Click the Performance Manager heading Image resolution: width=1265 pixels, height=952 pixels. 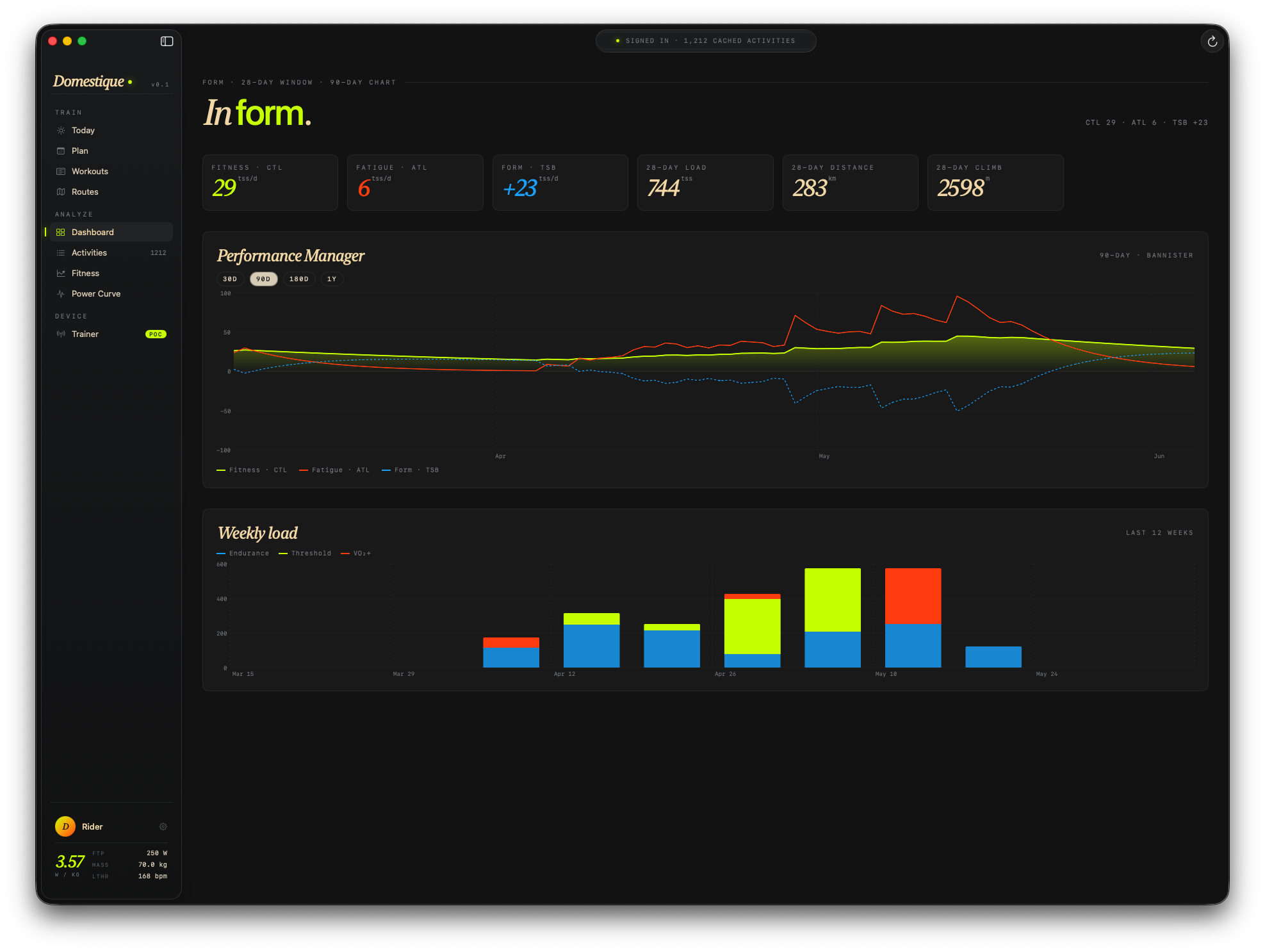290,256
